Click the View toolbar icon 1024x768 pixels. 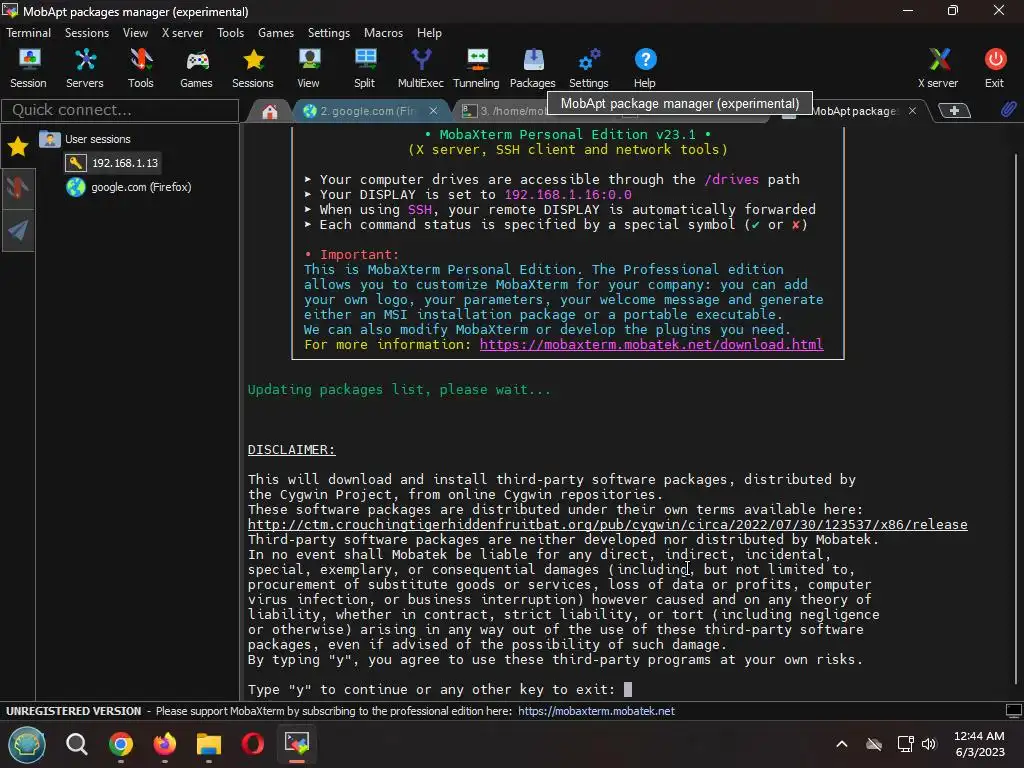coord(308,68)
